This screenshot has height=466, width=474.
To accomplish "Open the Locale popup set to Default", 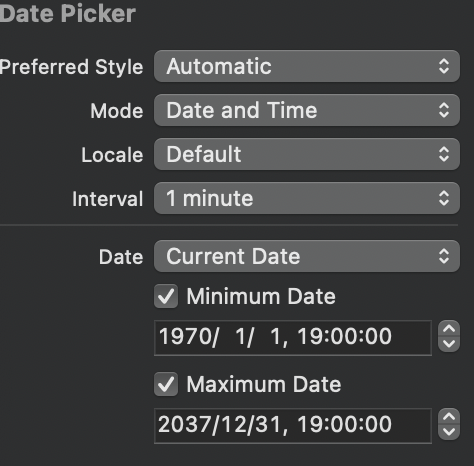I will 307,154.
